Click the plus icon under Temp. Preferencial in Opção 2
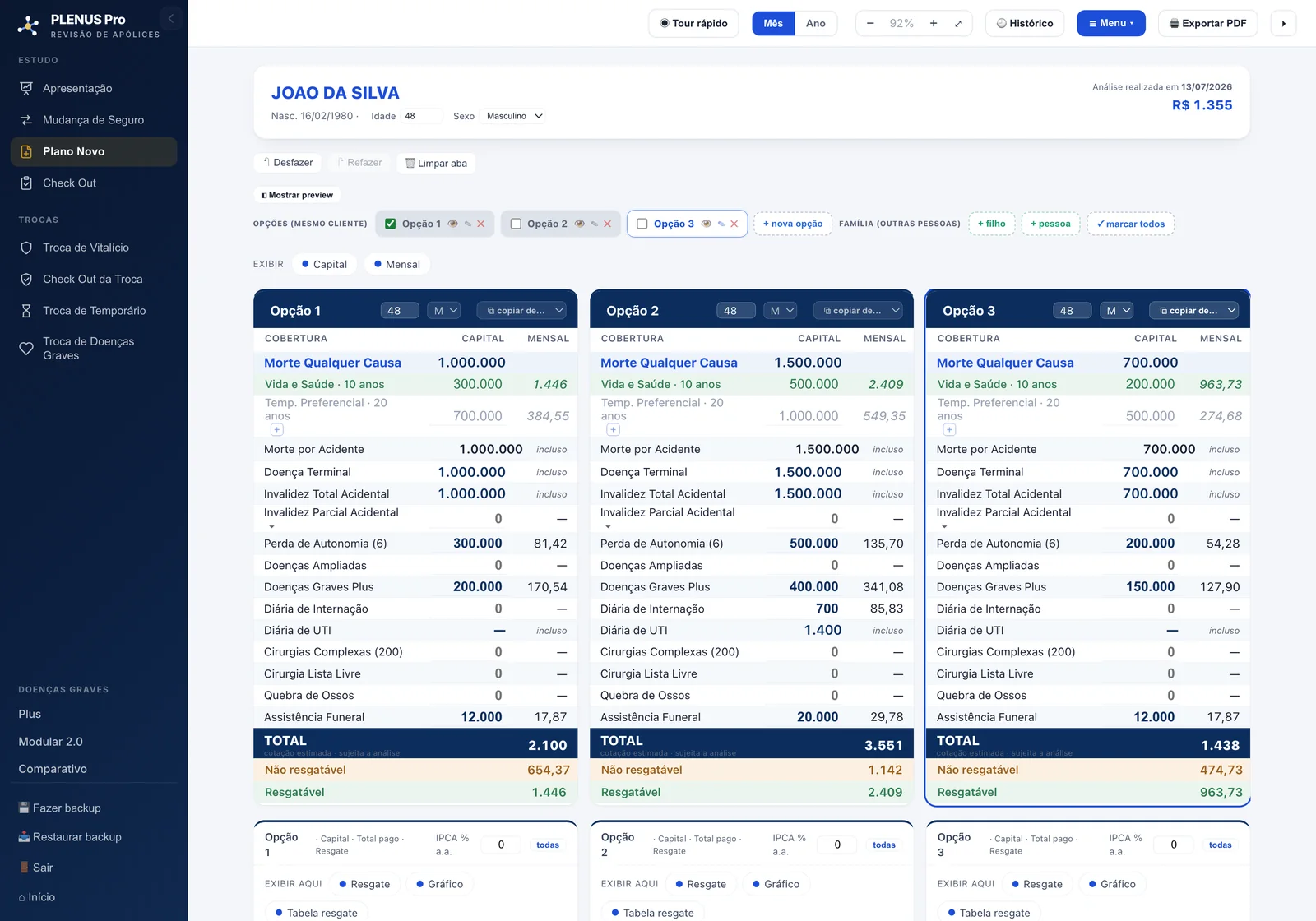Viewport: 1316px width, 921px height. (x=614, y=429)
